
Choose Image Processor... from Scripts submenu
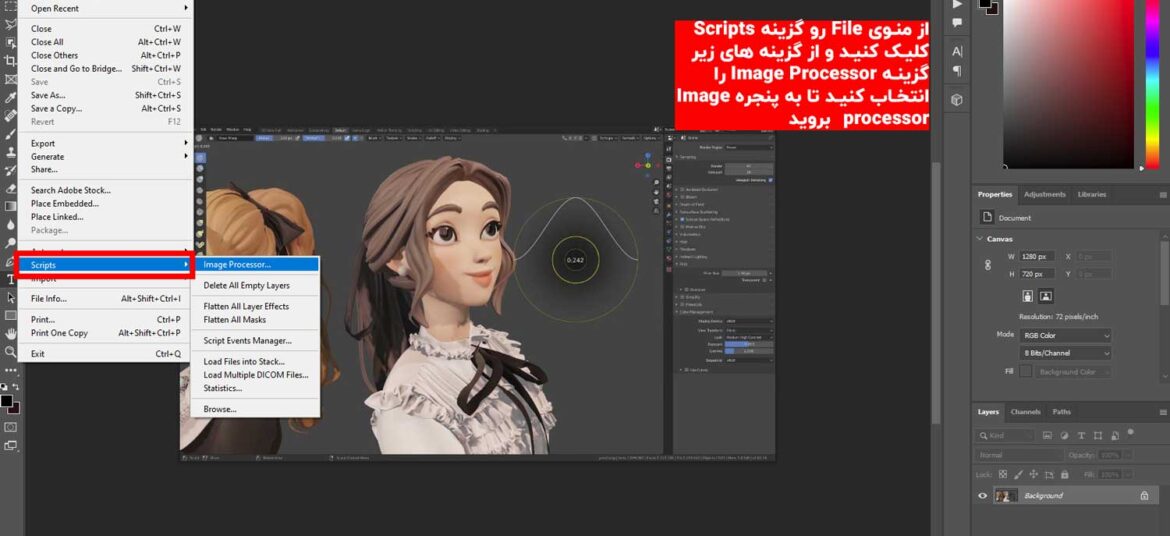point(255,264)
